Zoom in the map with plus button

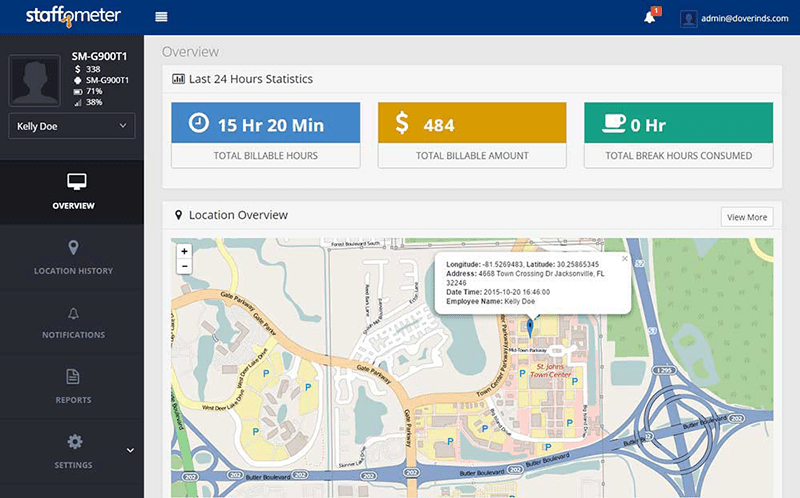[x=184, y=251]
